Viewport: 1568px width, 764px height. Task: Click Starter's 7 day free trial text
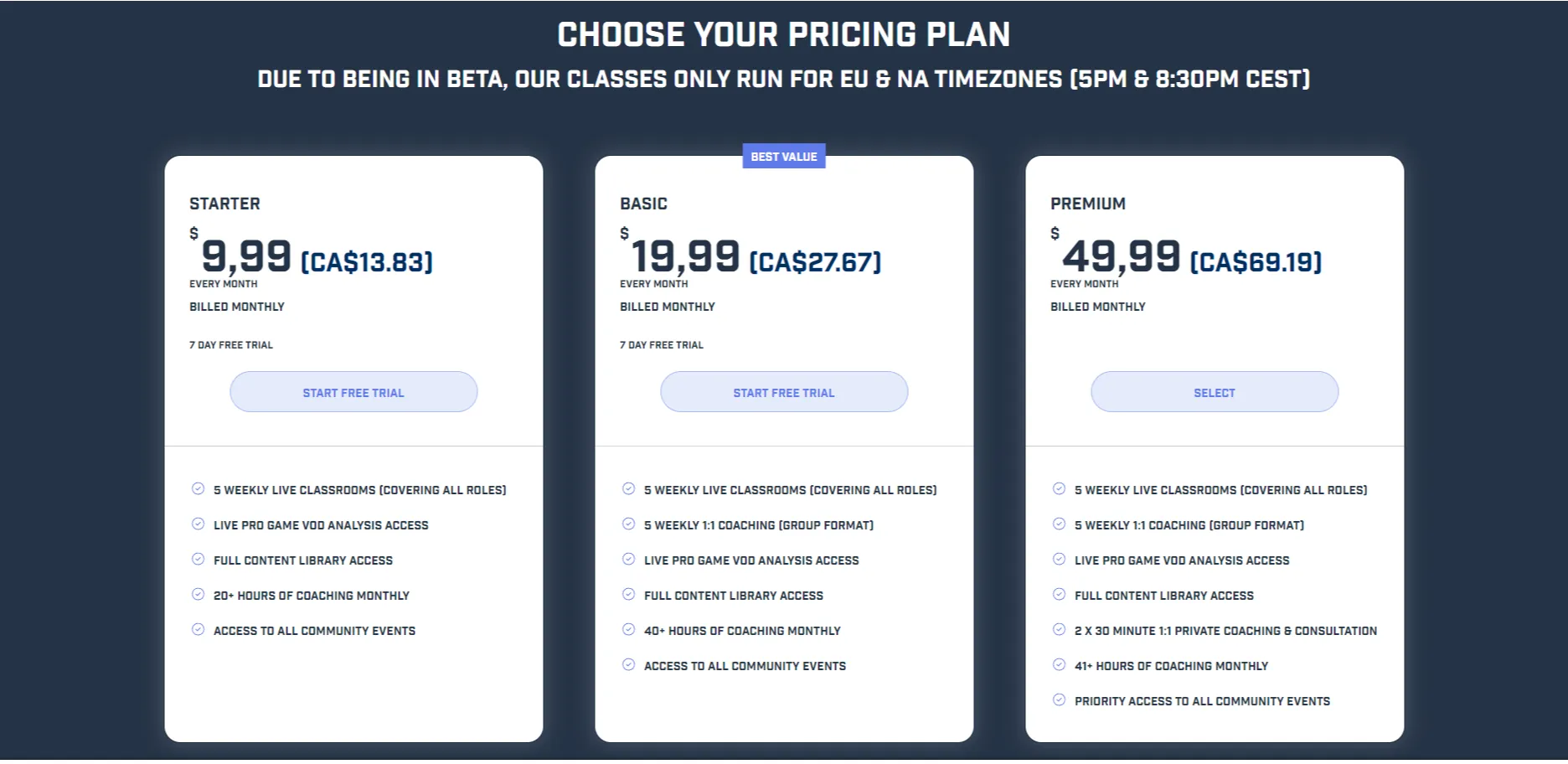pos(231,345)
